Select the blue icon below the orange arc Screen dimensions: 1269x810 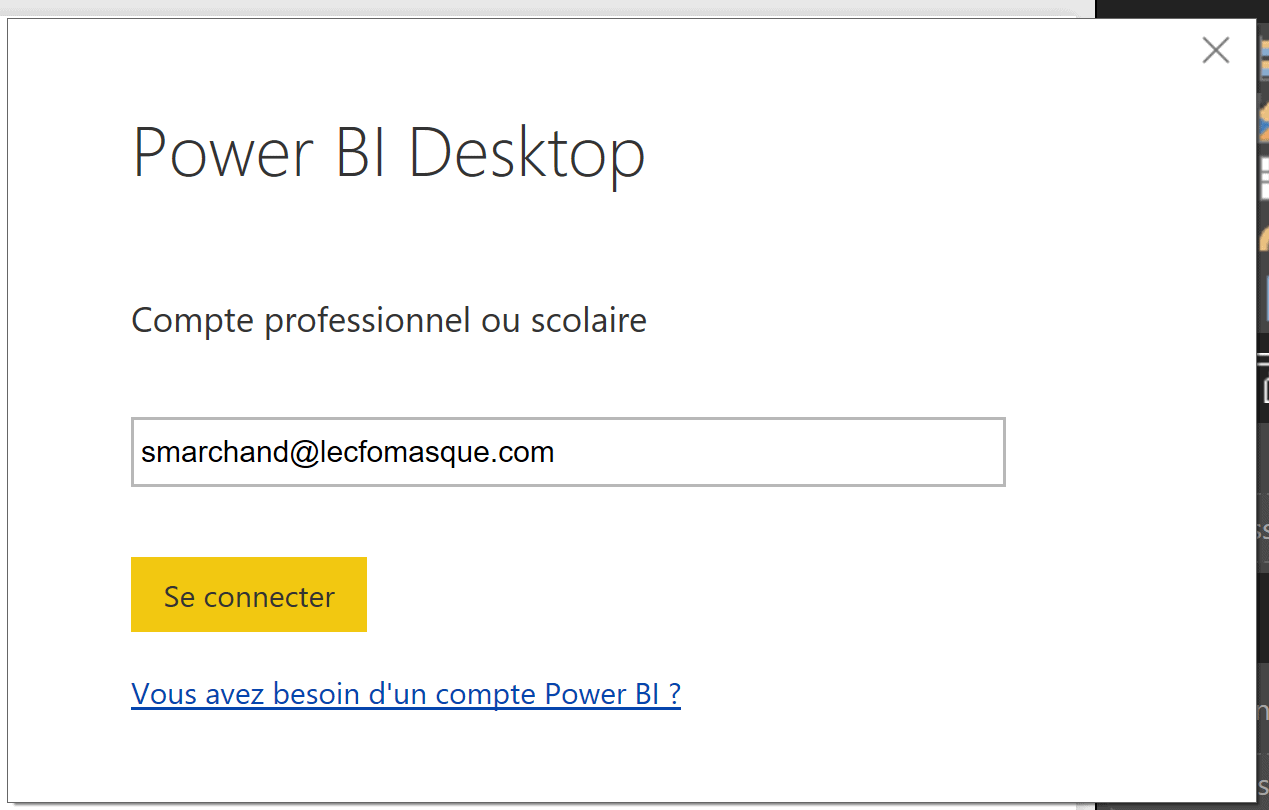[1264, 296]
